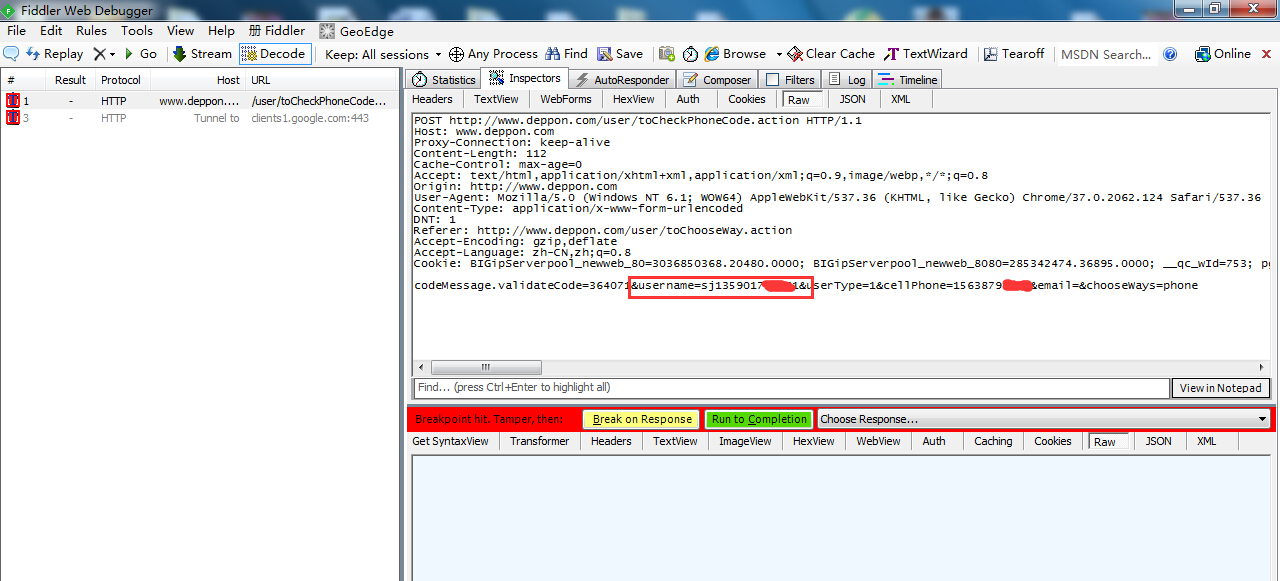Select the response Caching tab

993,441
